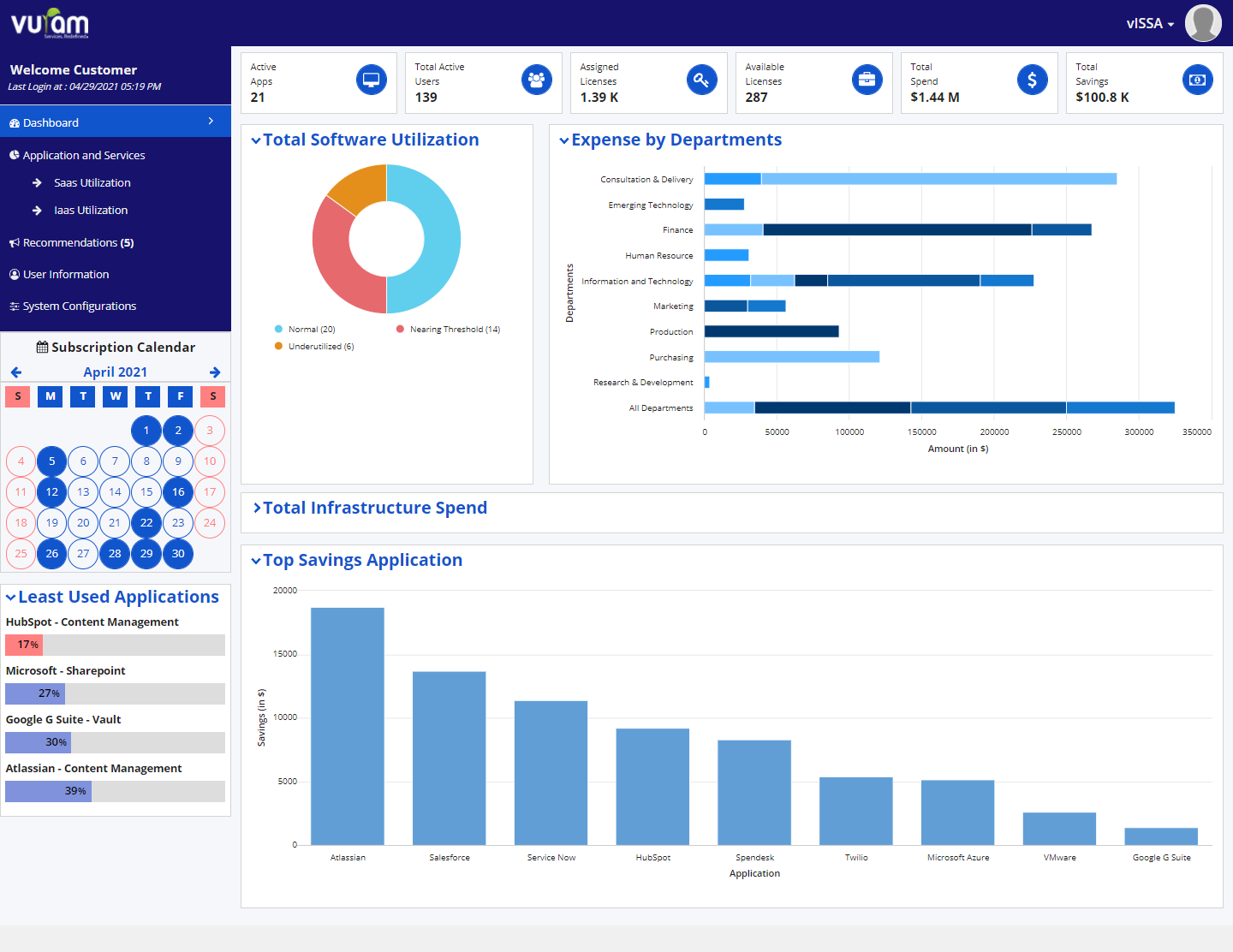Click the Atlassian savings bar

coord(348,726)
